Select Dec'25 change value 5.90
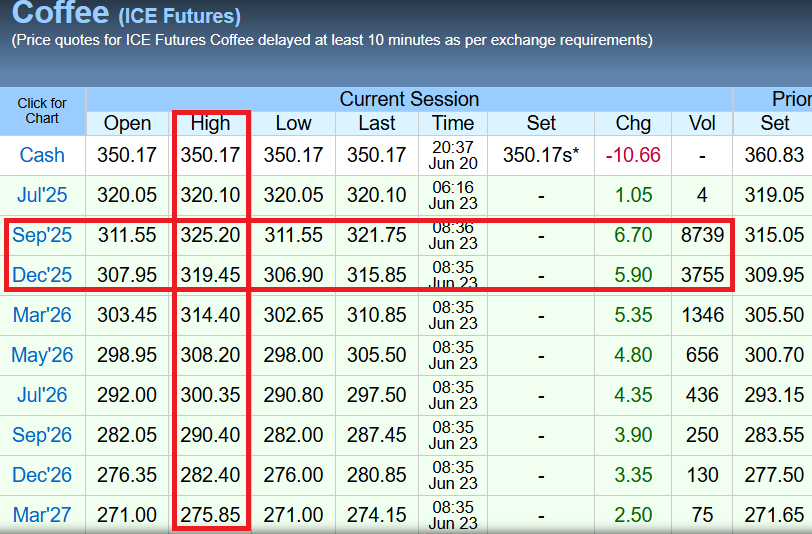This screenshot has height=534, width=812. coord(633,275)
